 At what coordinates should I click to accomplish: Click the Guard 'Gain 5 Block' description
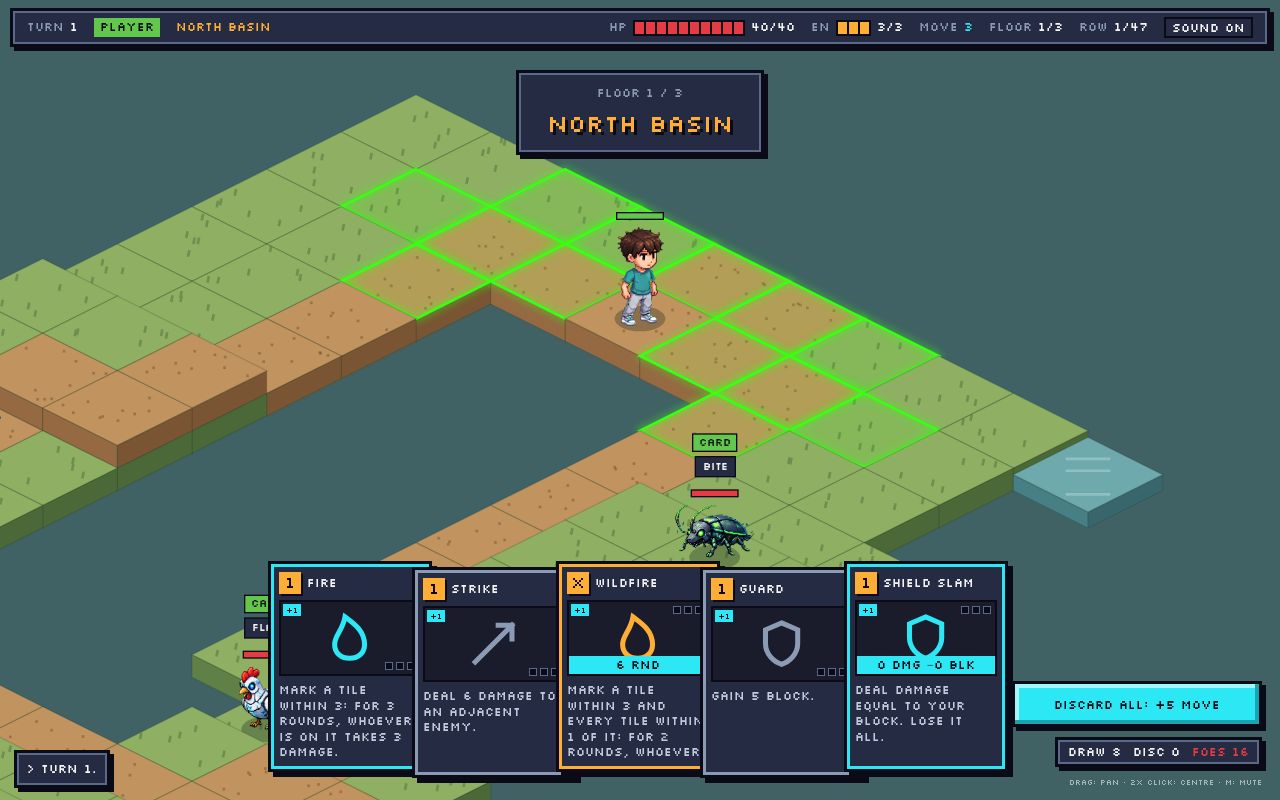763,696
